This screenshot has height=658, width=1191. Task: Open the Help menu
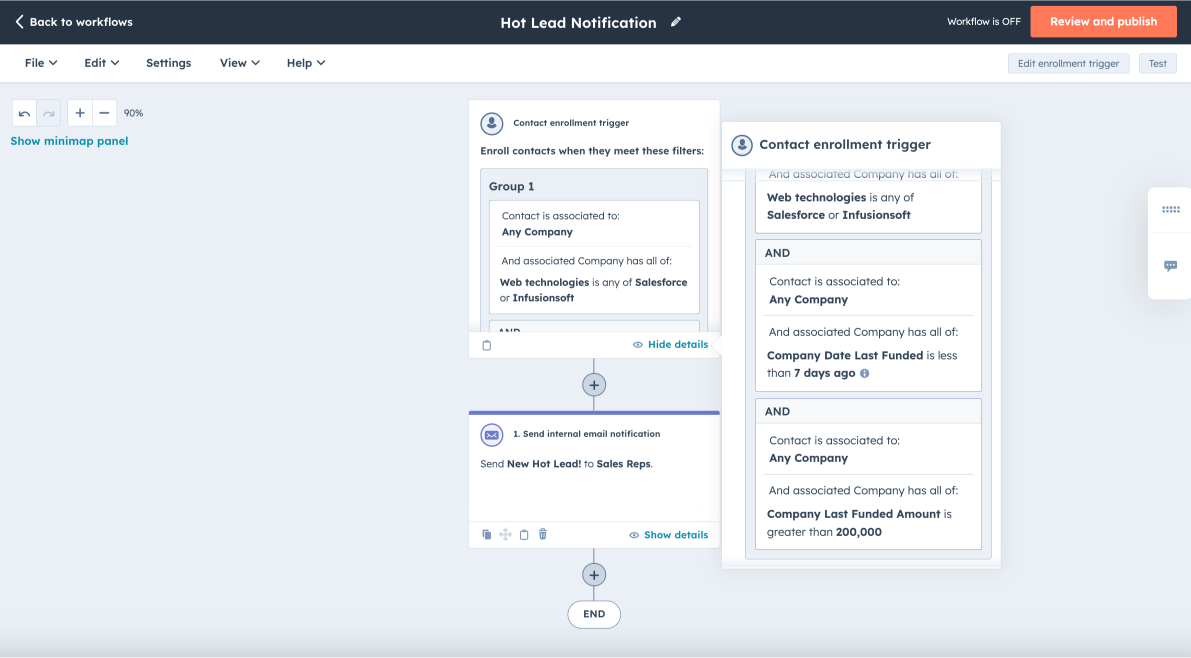(305, 63)
